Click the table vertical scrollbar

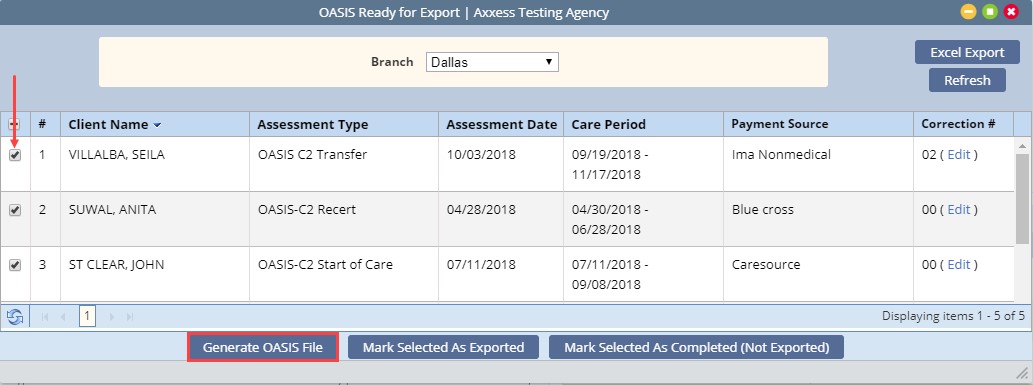pyautogui.click(x=1022, y=198)
